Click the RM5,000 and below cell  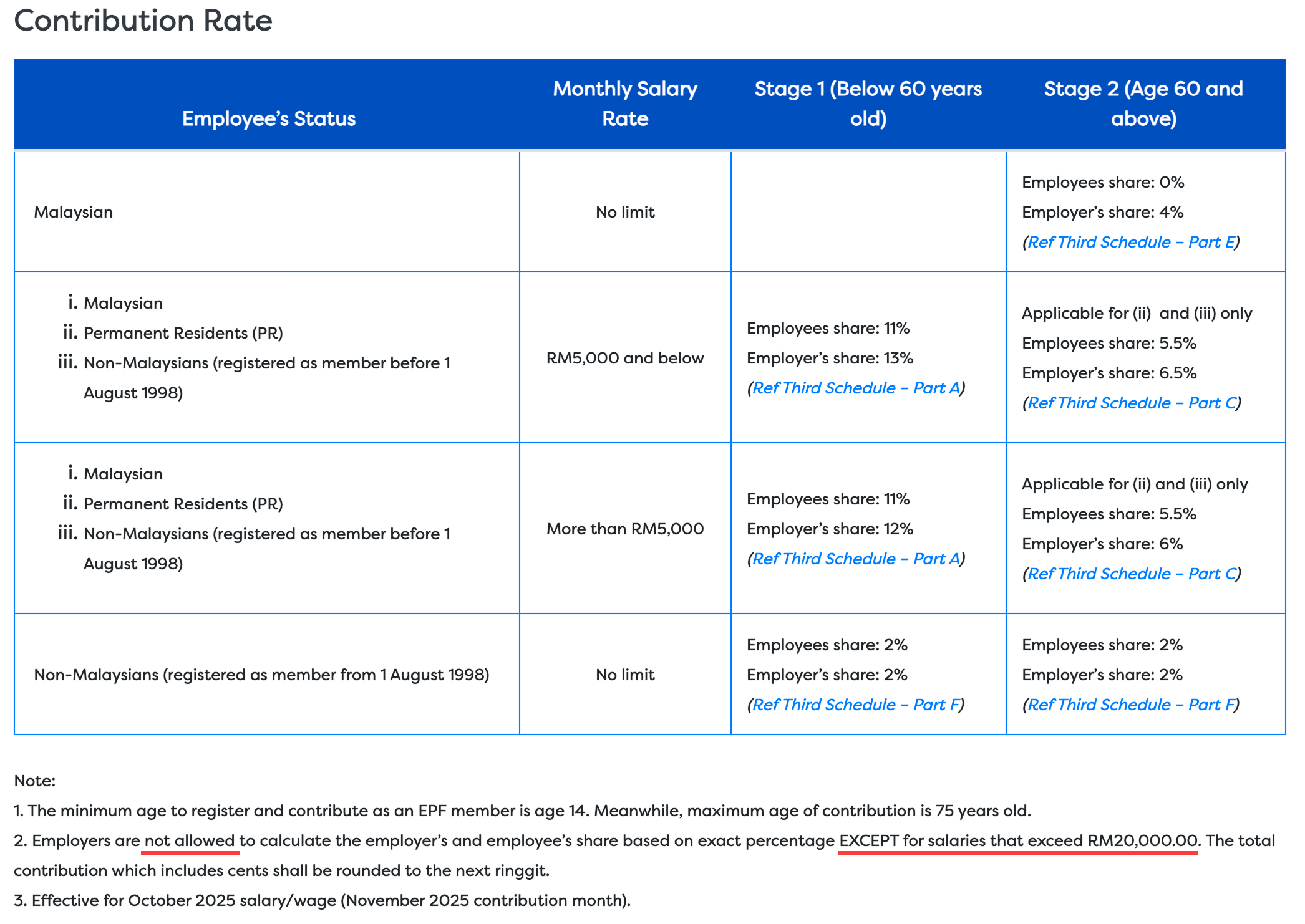(x=625, y=359)
